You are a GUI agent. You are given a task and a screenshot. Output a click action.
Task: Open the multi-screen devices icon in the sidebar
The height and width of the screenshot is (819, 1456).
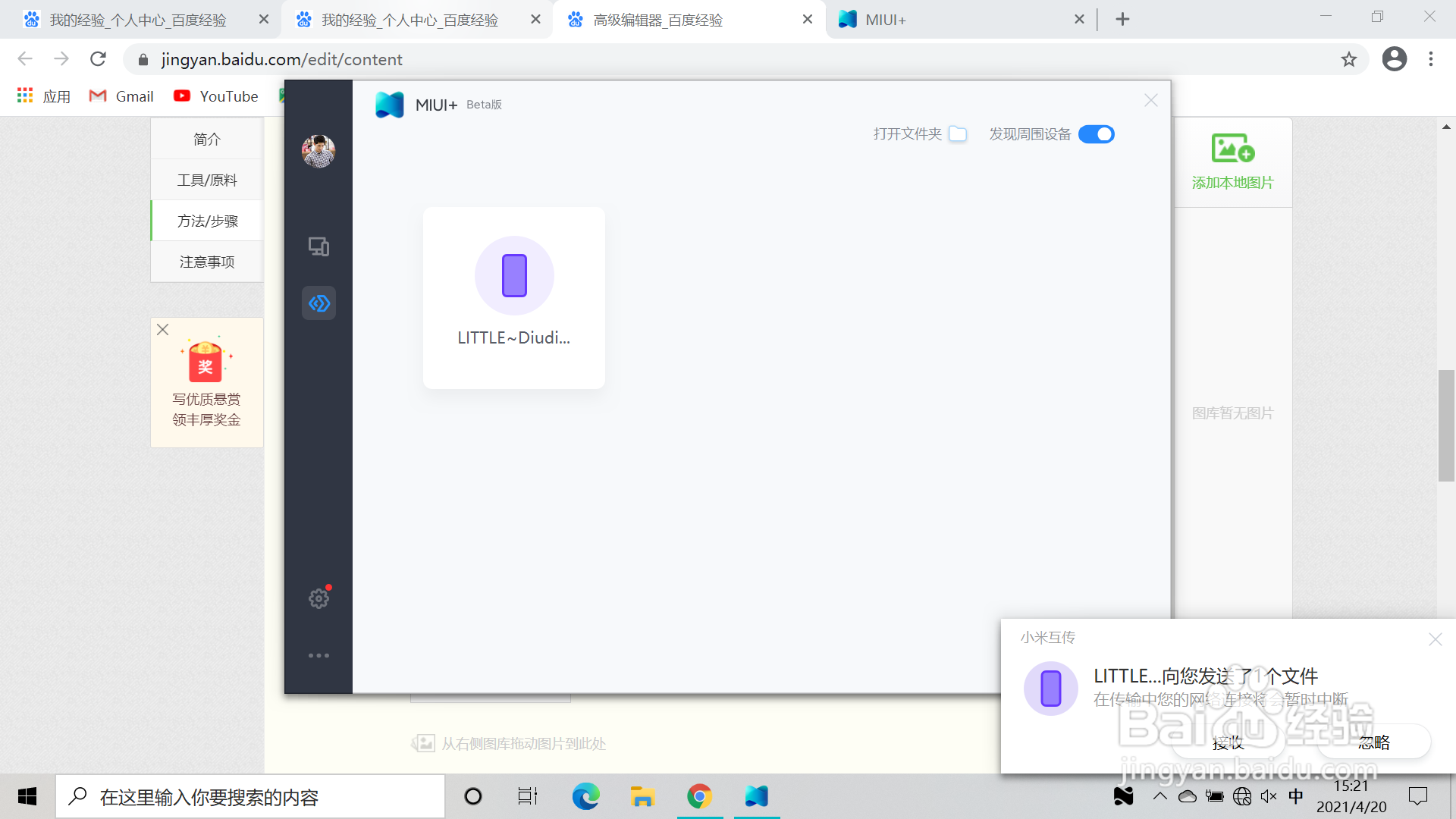tap(318, 246)
